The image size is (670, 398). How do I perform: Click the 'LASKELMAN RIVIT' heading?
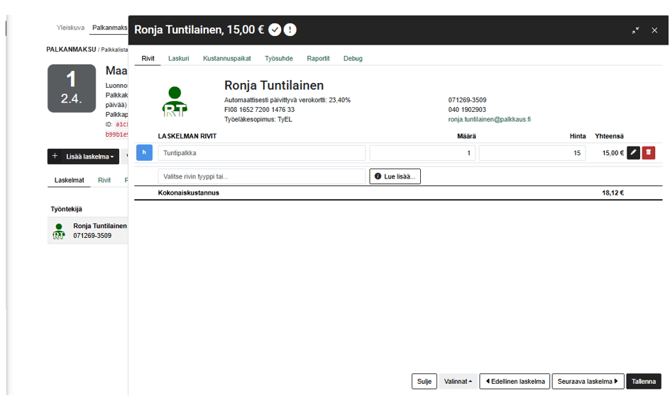[x=187, y=136]
